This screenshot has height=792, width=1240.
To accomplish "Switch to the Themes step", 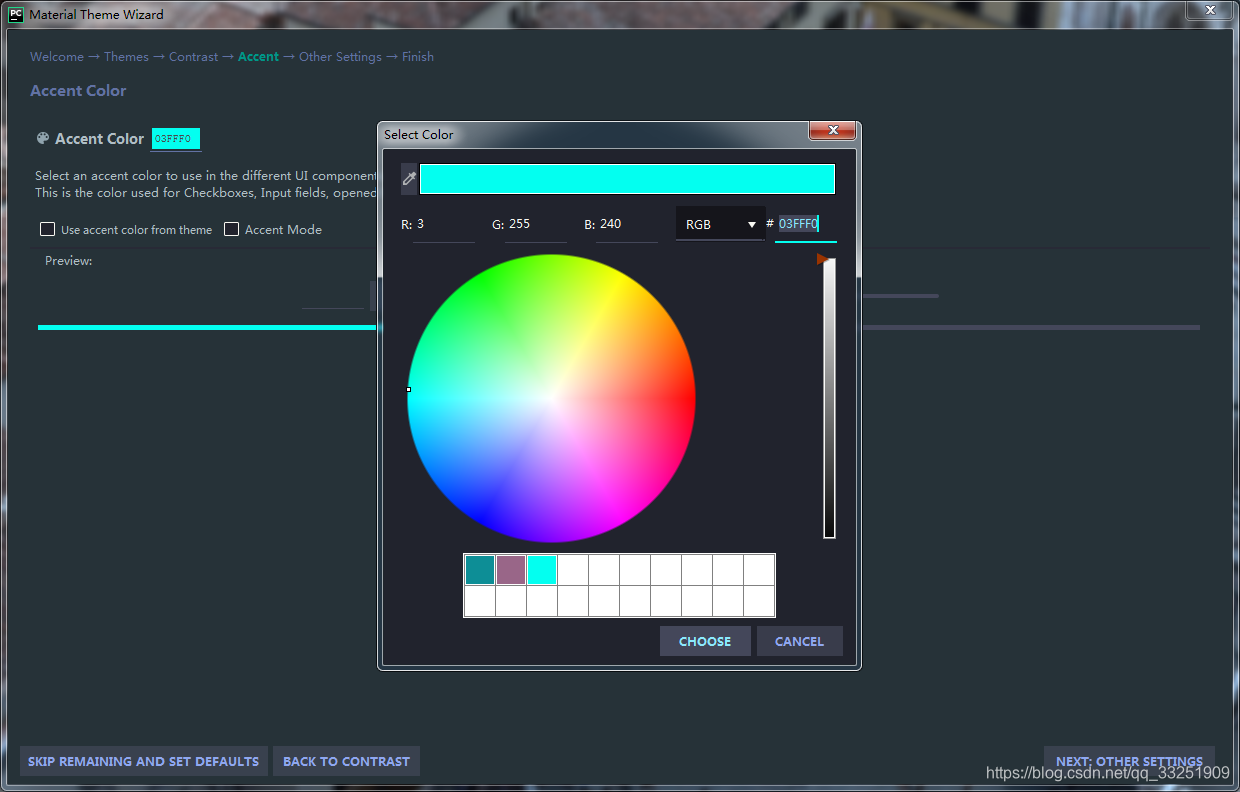I will pyautogui.click(x=126, y=56).
